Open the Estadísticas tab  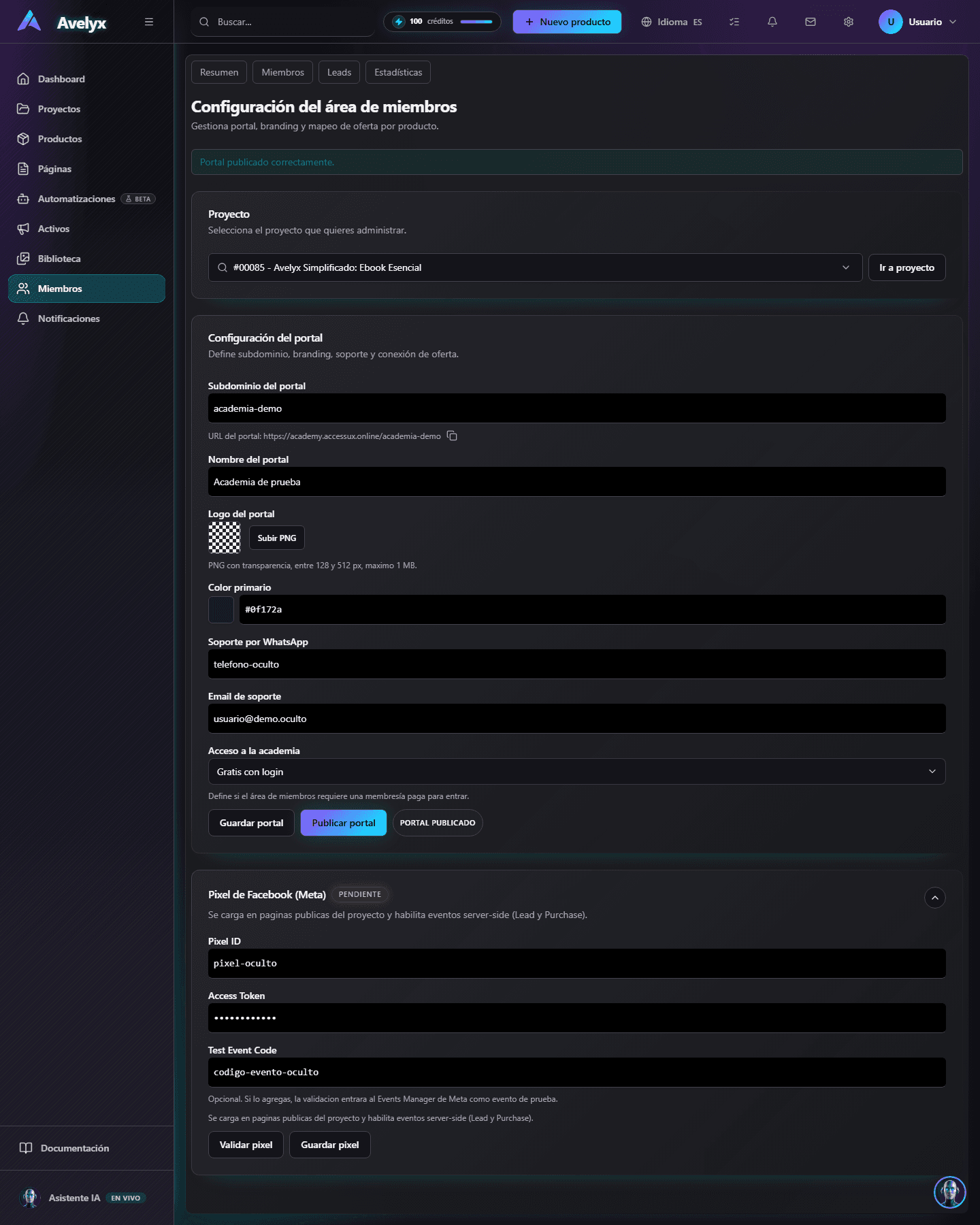398,72
